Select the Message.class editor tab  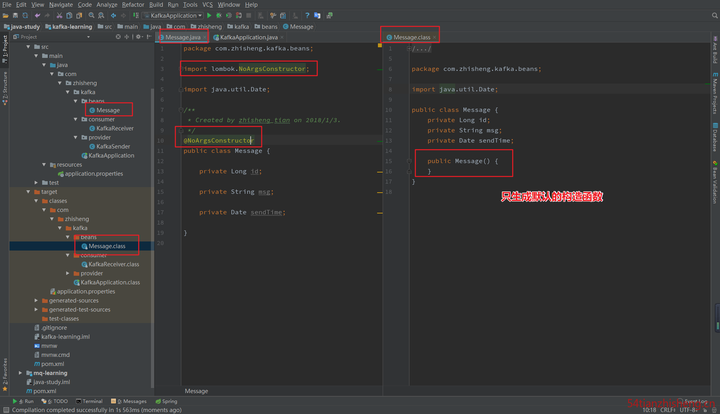411,37
